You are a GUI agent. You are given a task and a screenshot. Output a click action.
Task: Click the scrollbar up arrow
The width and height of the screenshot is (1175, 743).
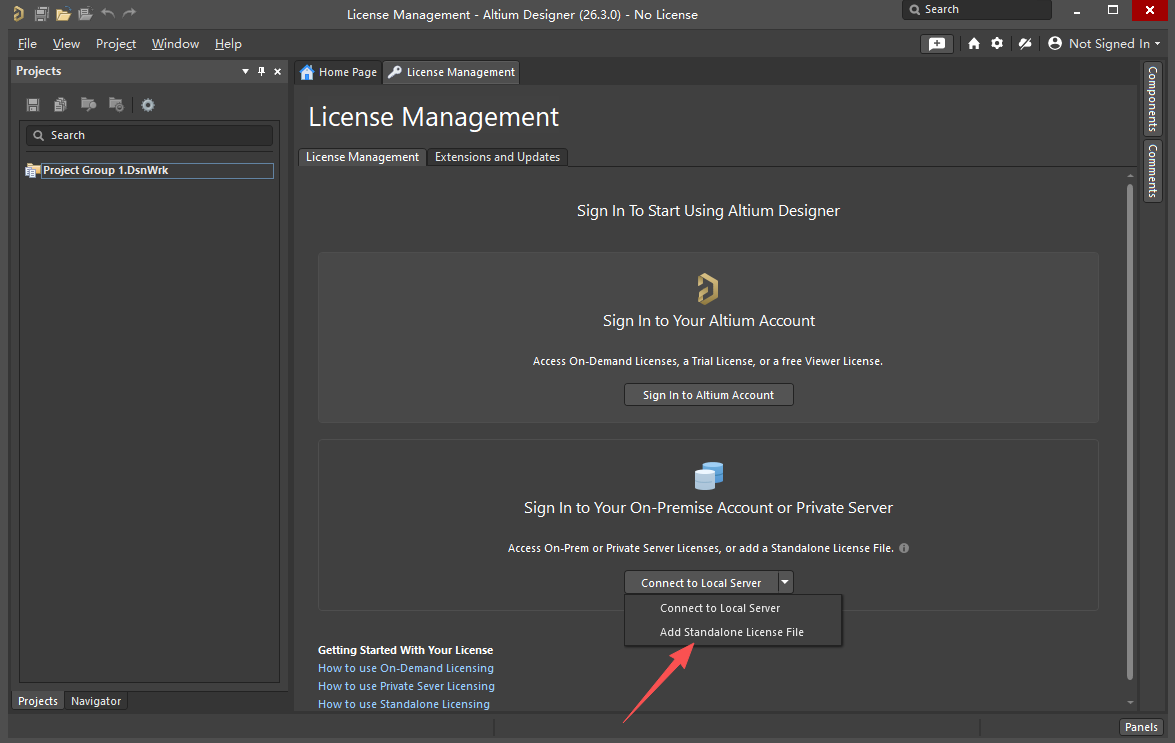(1130, 175)
